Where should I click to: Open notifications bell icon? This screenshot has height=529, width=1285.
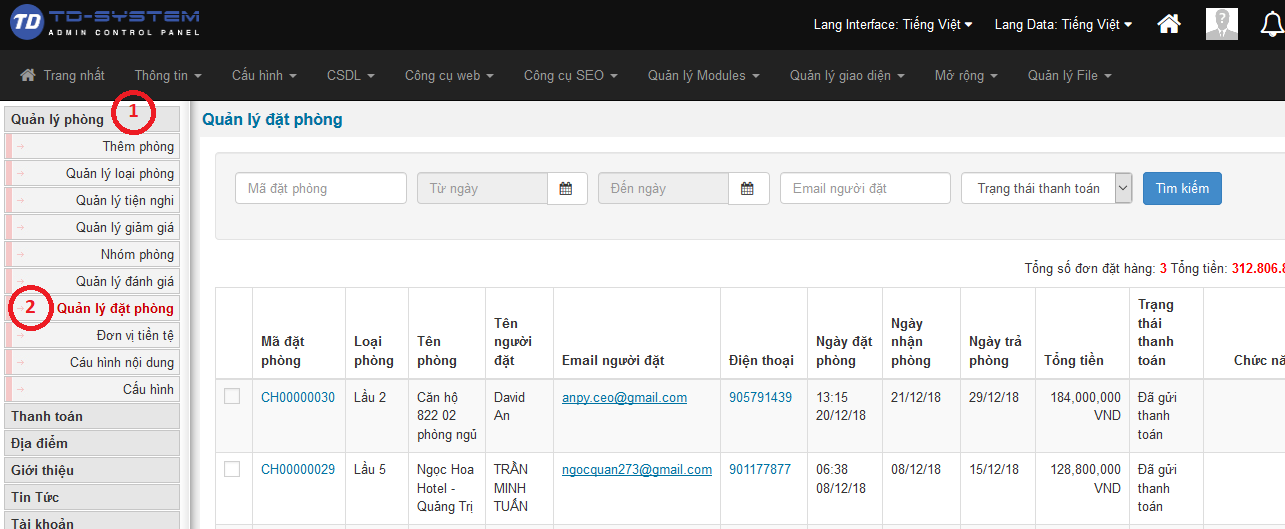point(1270,24)
